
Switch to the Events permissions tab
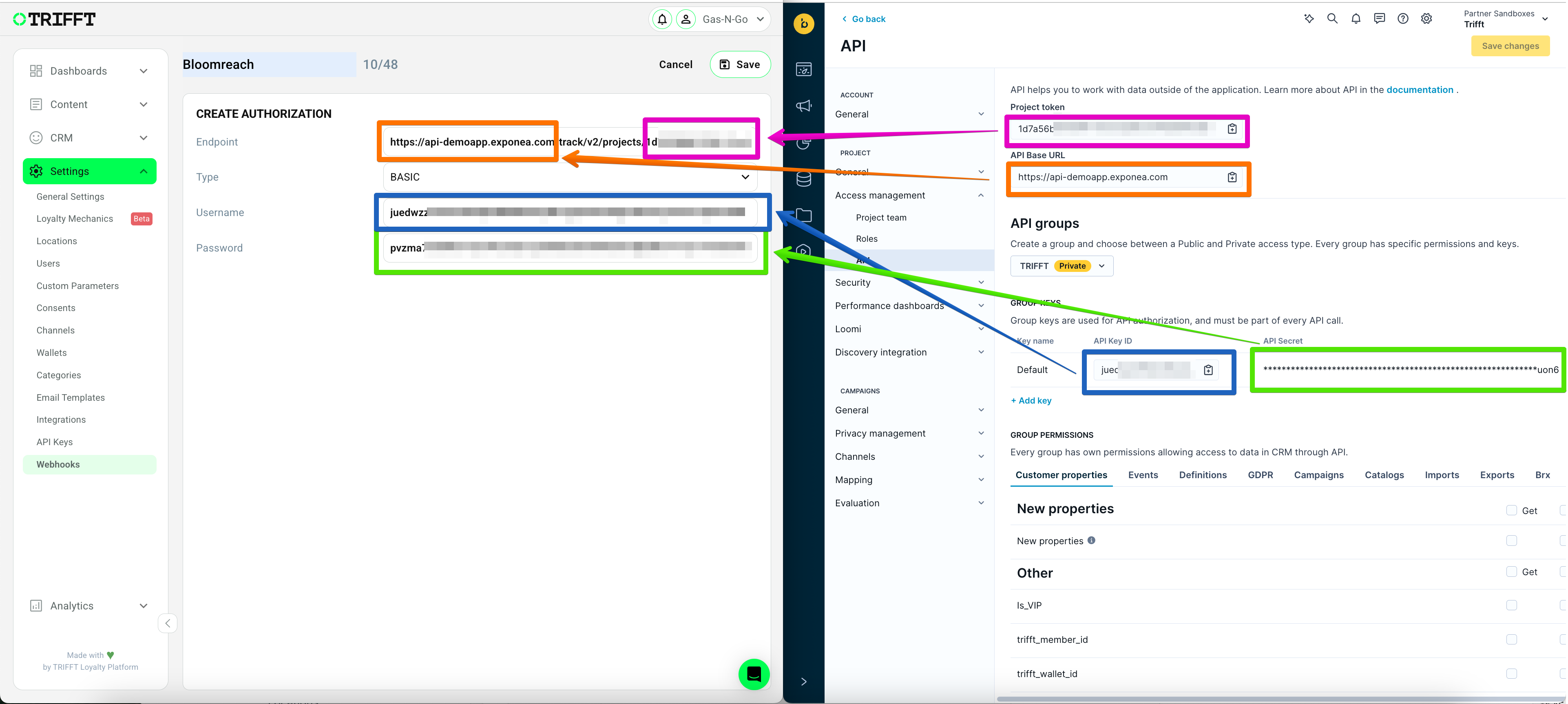pyautogui.click(x=1143, y=475)
